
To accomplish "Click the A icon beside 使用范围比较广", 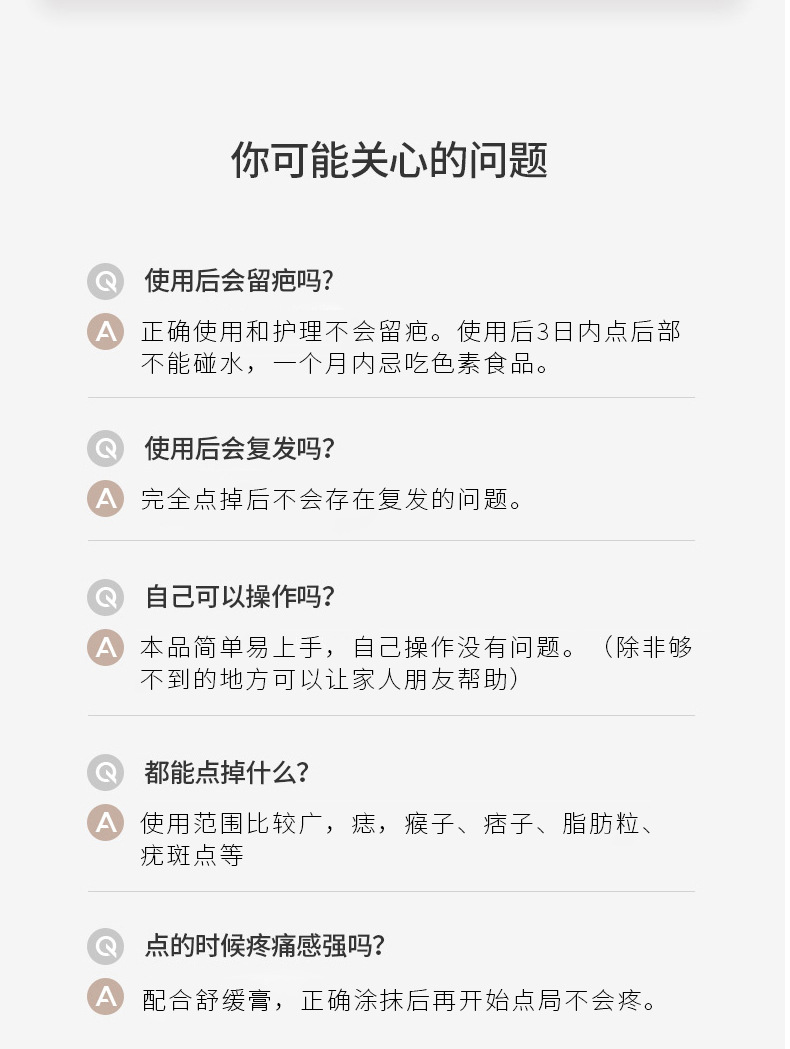I will pyautogui.click(x=105, y=823).
